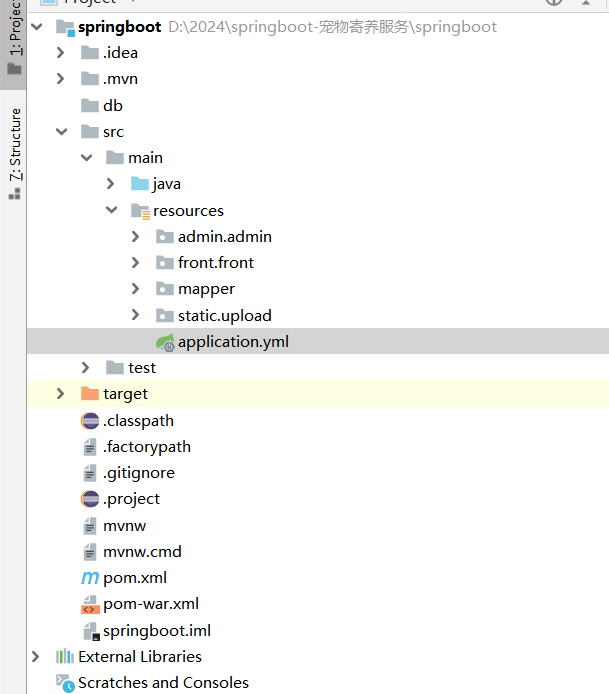Click the orange target folder icon

pos(90,394)
